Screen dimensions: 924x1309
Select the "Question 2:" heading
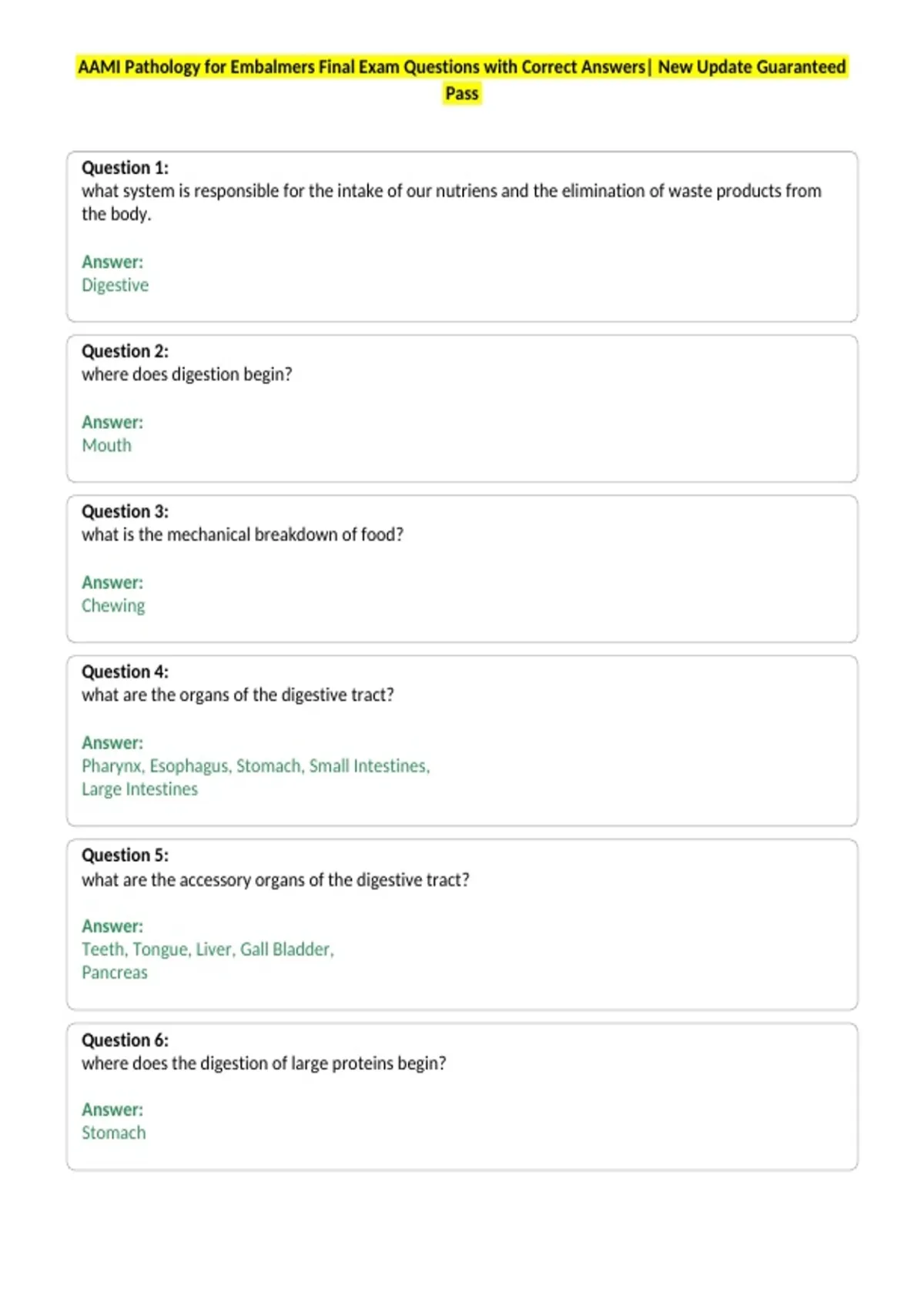click(x=125, y=351)
